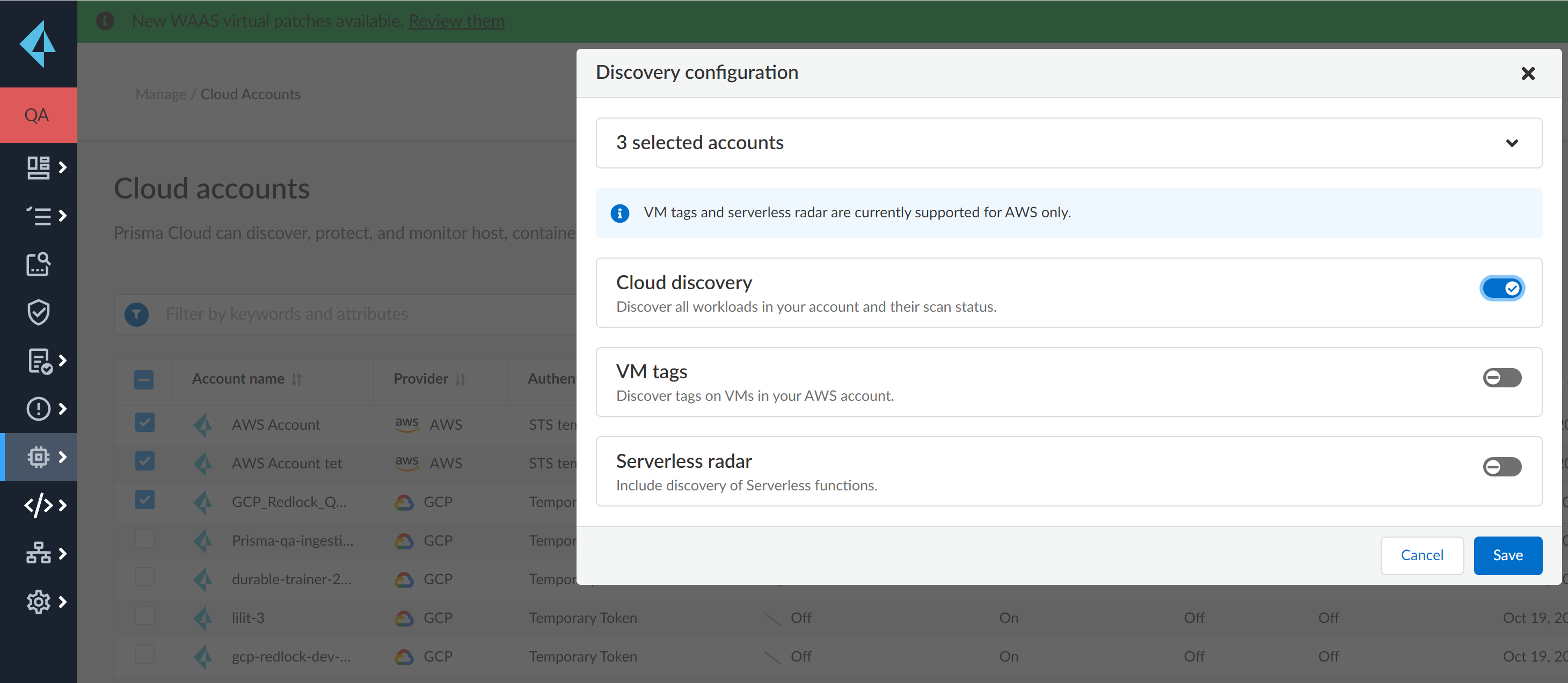Click the AWS logo in AWS Account row
Screen dimensions: 1568x683
click(406, 424)
